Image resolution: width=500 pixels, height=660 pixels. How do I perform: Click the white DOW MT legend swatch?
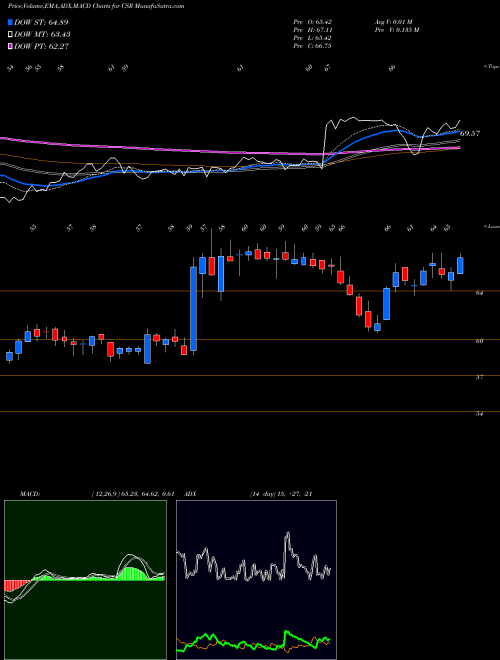(11, 35)
